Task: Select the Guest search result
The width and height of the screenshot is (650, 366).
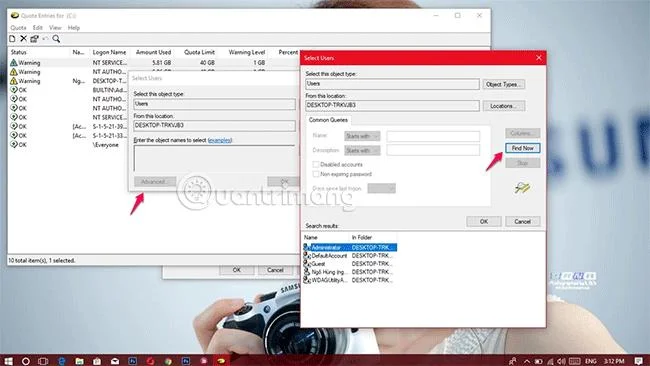Action: coord(350,264)
